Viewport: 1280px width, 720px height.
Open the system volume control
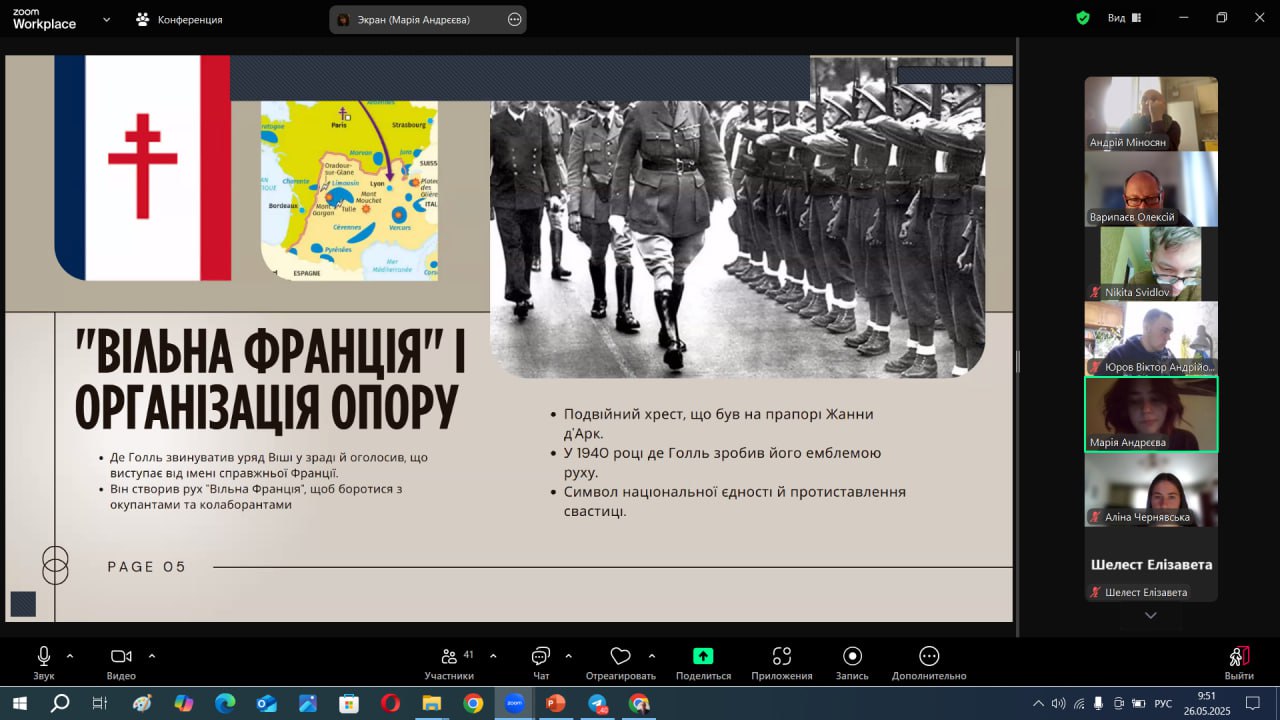coord(1059,703)
